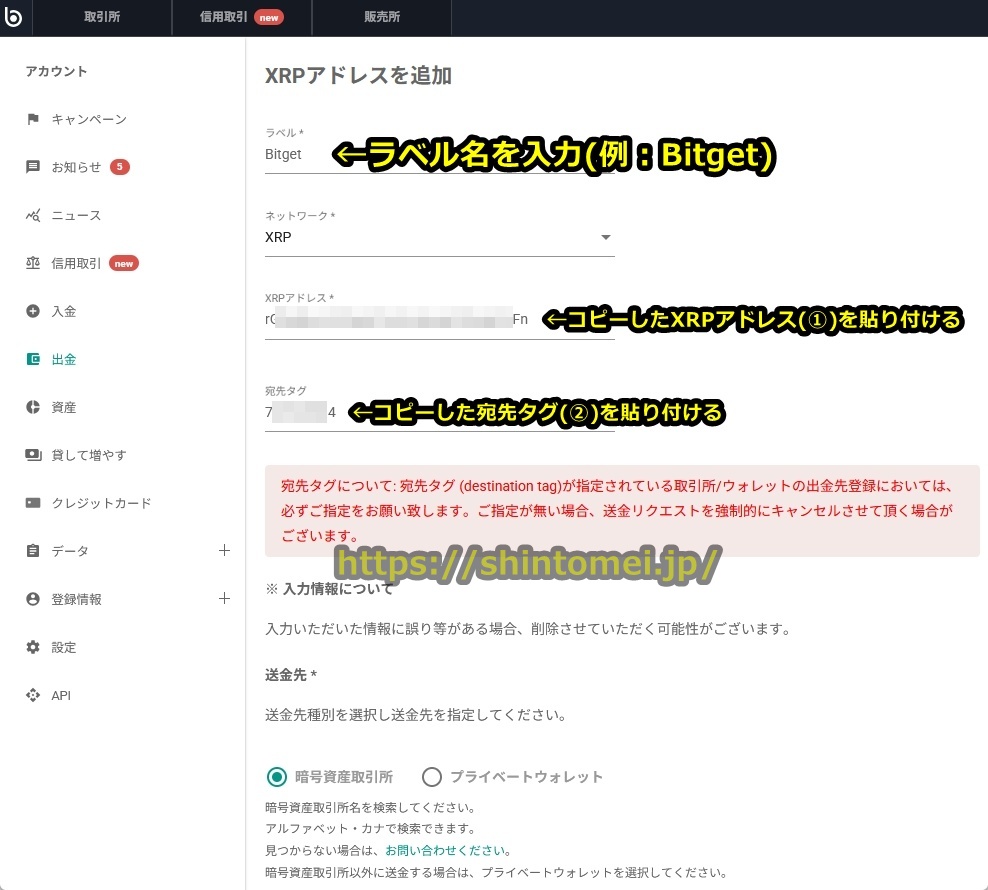
Task: Click the お問い合わせください link
Action: tap(445, 850)
